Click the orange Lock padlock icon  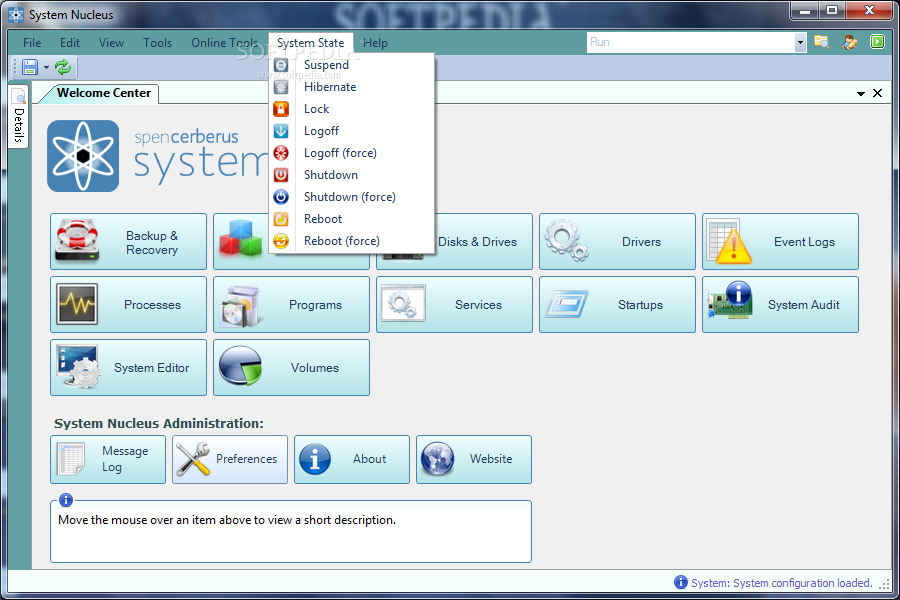point(281,109)
